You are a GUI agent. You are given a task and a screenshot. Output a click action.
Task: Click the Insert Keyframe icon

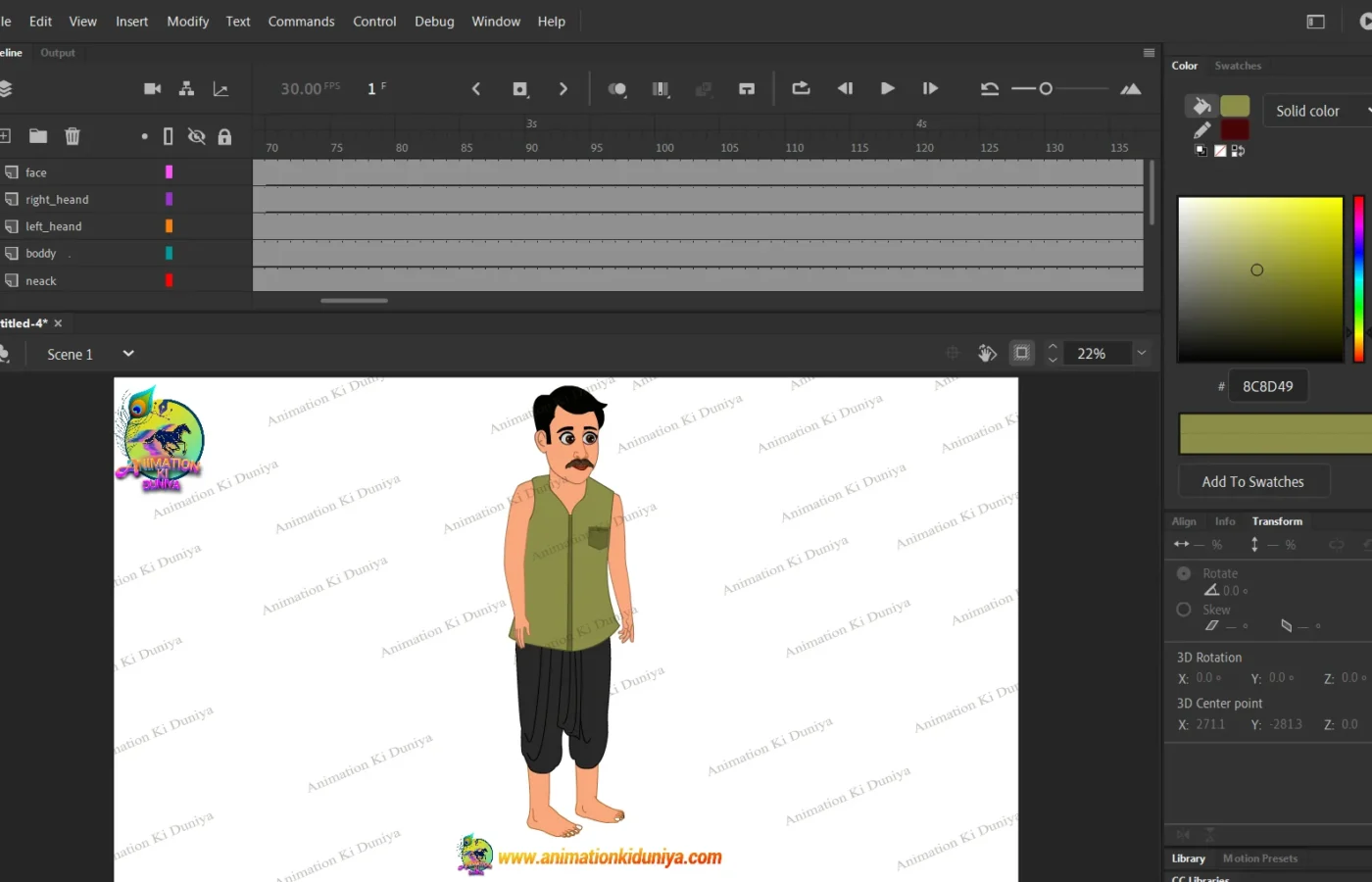point(520,89)
